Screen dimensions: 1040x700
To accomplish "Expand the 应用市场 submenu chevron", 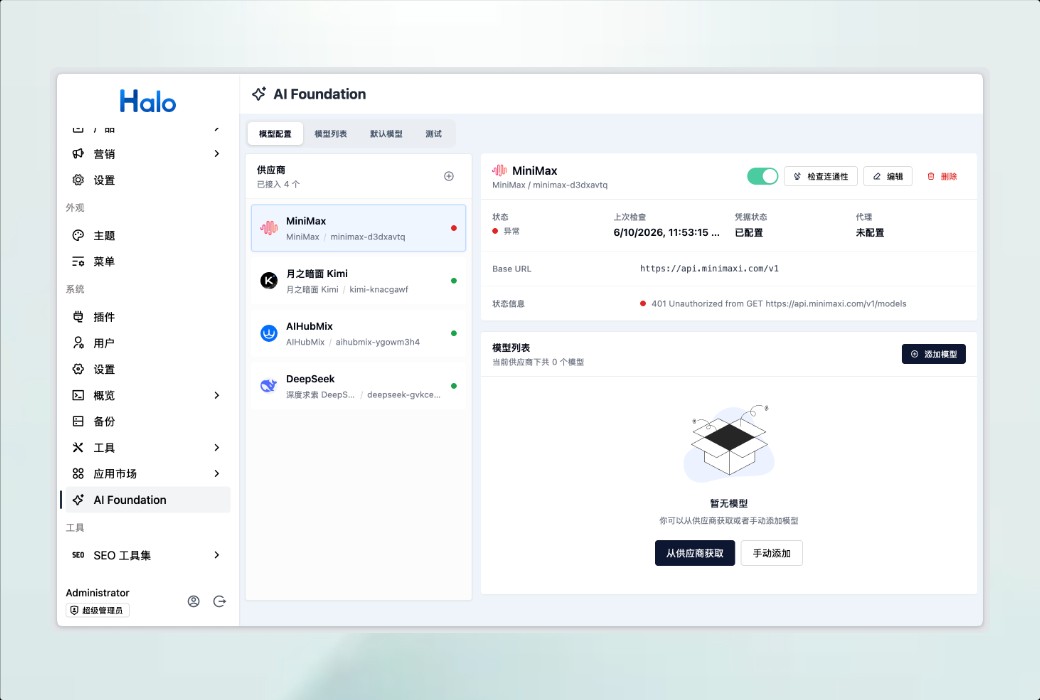I will [x=217, y=474].
